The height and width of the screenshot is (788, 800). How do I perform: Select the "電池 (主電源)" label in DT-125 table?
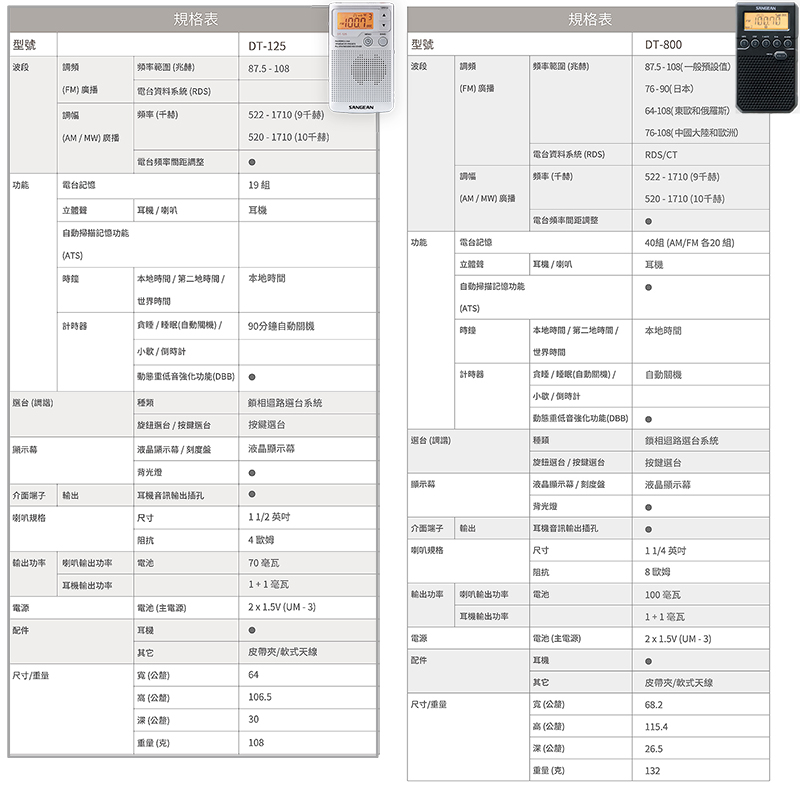[x=162, y=608]
